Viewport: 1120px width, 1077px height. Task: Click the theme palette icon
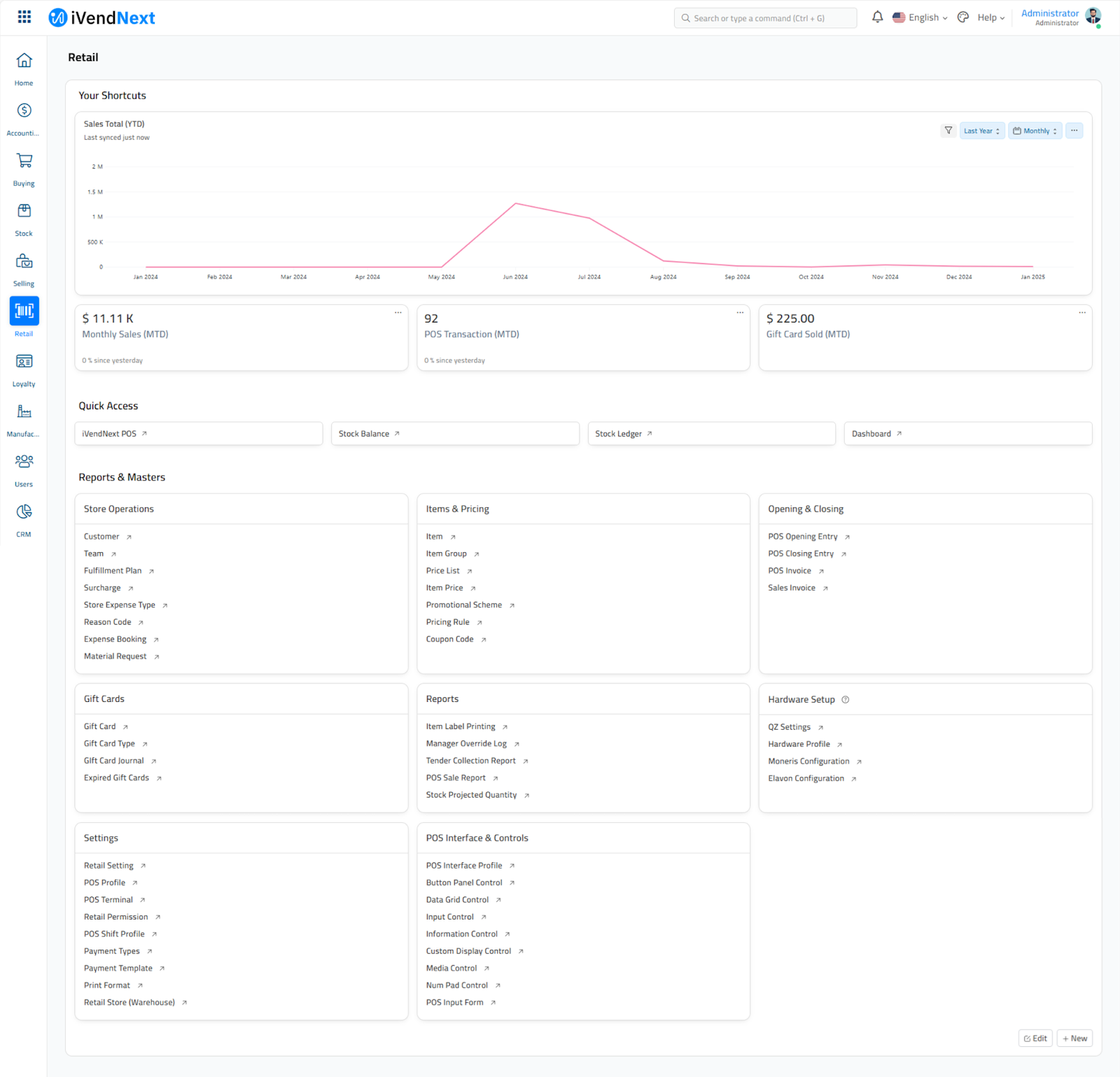coord(963,17)
